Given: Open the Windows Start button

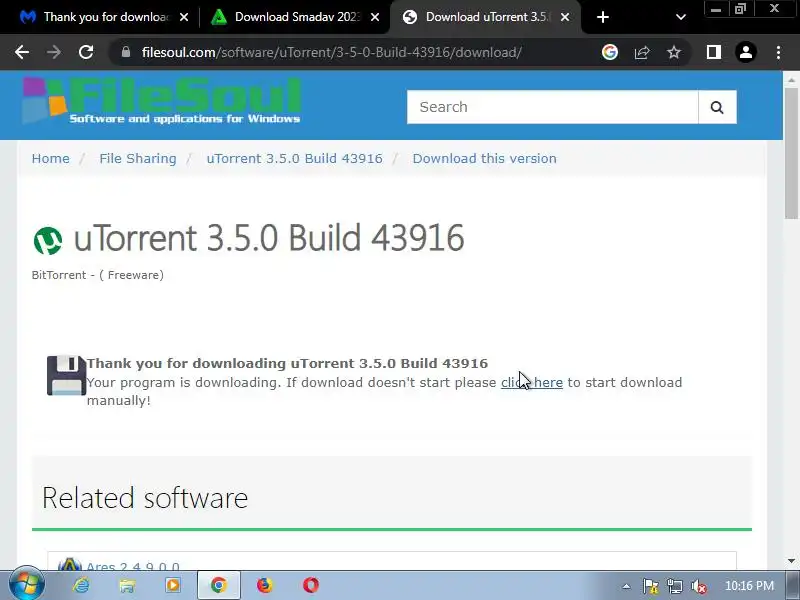Looking at the screenshot, I should [27, 585].
